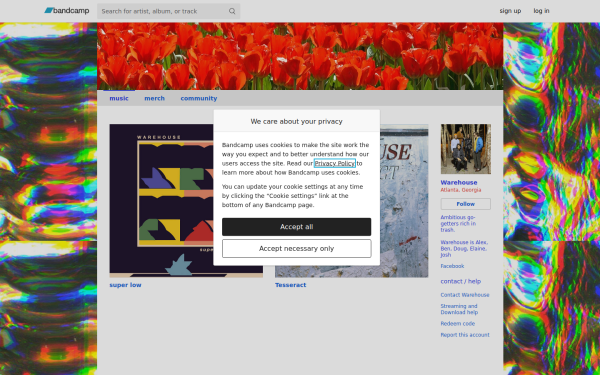The image size is (600, 375).
Task: Follow the Warehouse band
Action: pyautogui.click(x=466, y=204)
